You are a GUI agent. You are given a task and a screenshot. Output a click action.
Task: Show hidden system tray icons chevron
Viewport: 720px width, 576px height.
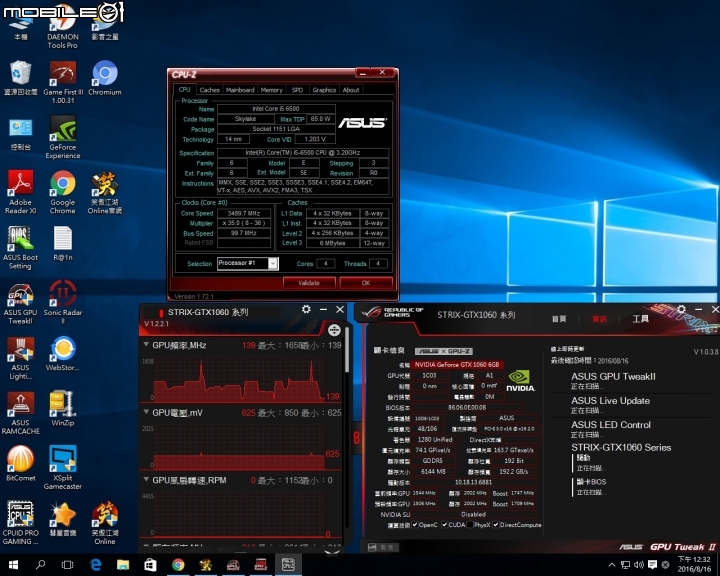(612, 565)
